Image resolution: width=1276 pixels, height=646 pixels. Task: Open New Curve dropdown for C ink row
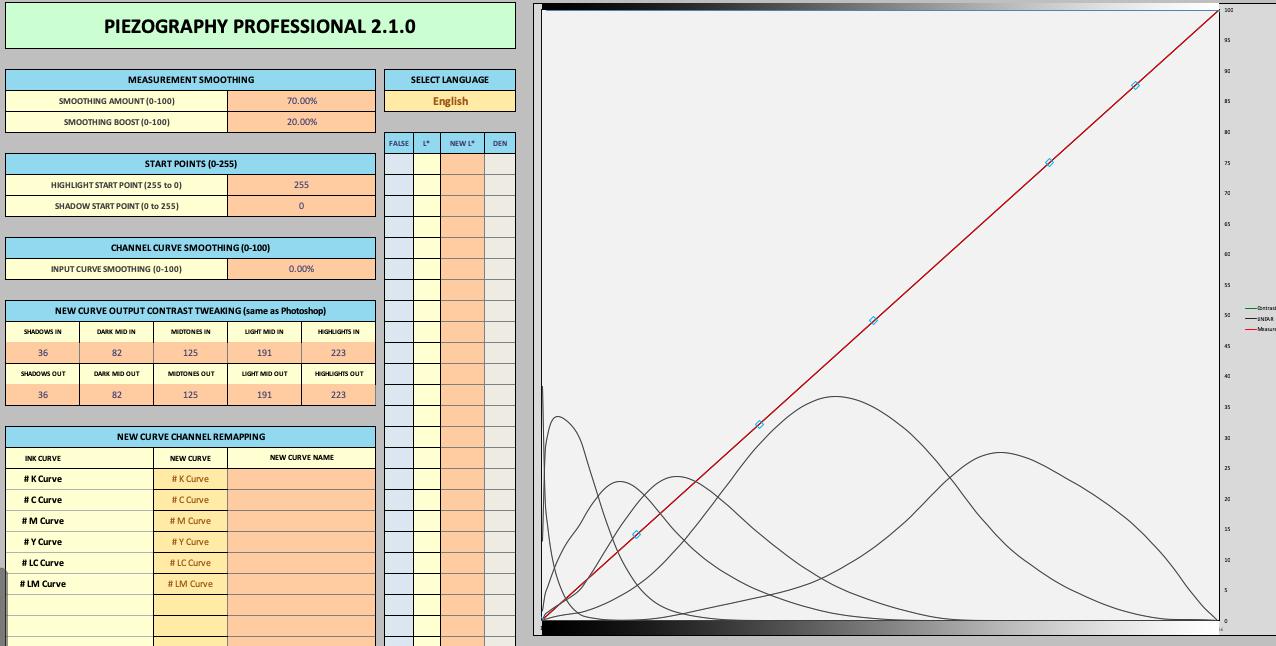(x=191, y=500)
